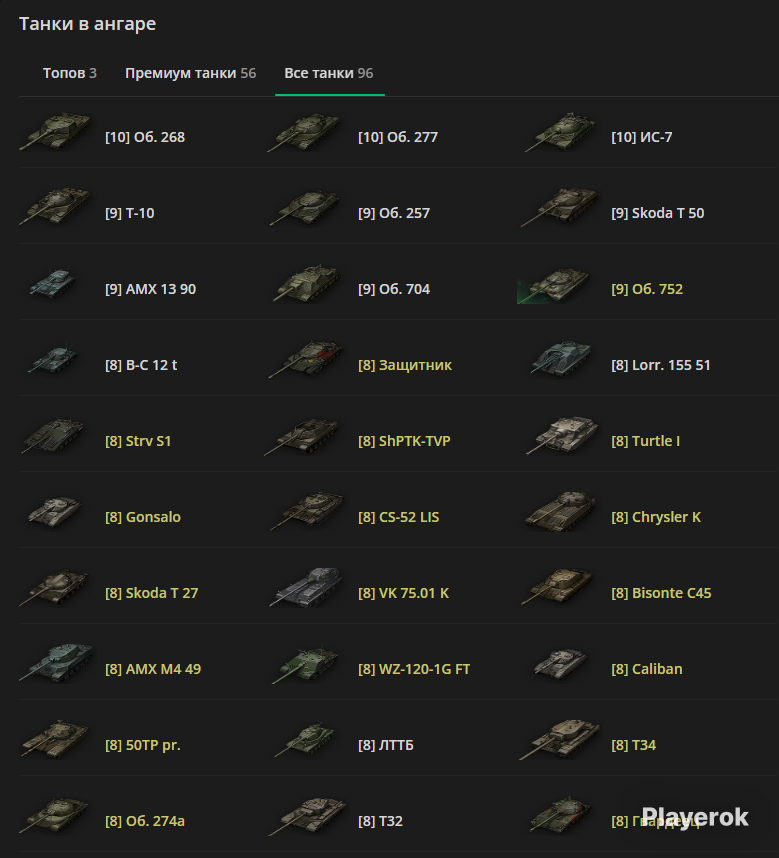Select the text [8] Strv S1
This screenshot has width=779, height=858.
[x=138, y=442]
